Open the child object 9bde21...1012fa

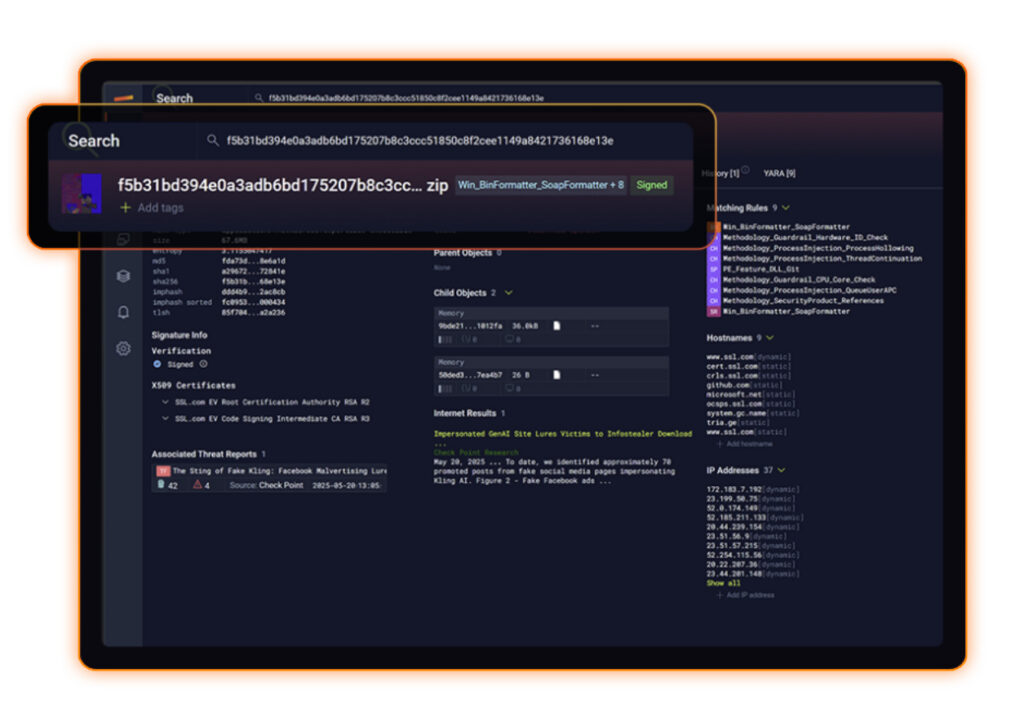[470, 326]
